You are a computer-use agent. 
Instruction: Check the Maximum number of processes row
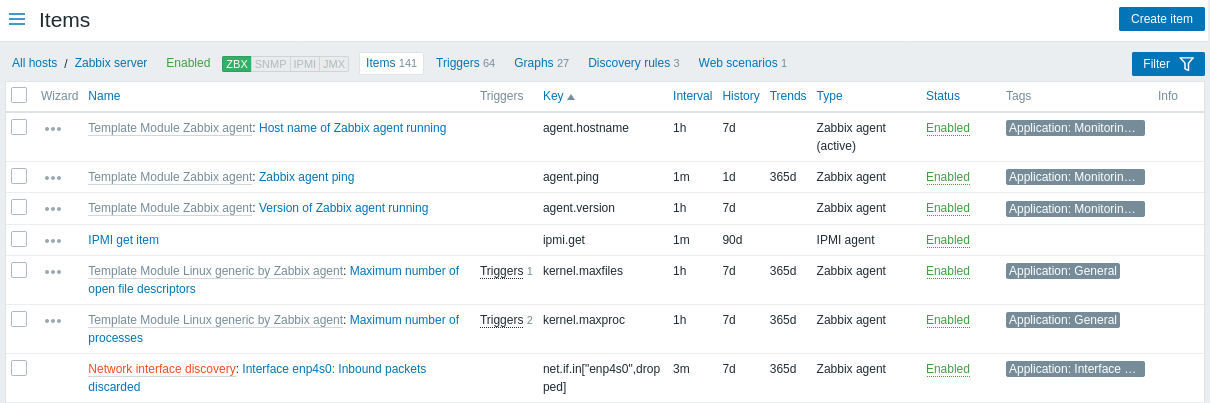[x=19, y=319]
